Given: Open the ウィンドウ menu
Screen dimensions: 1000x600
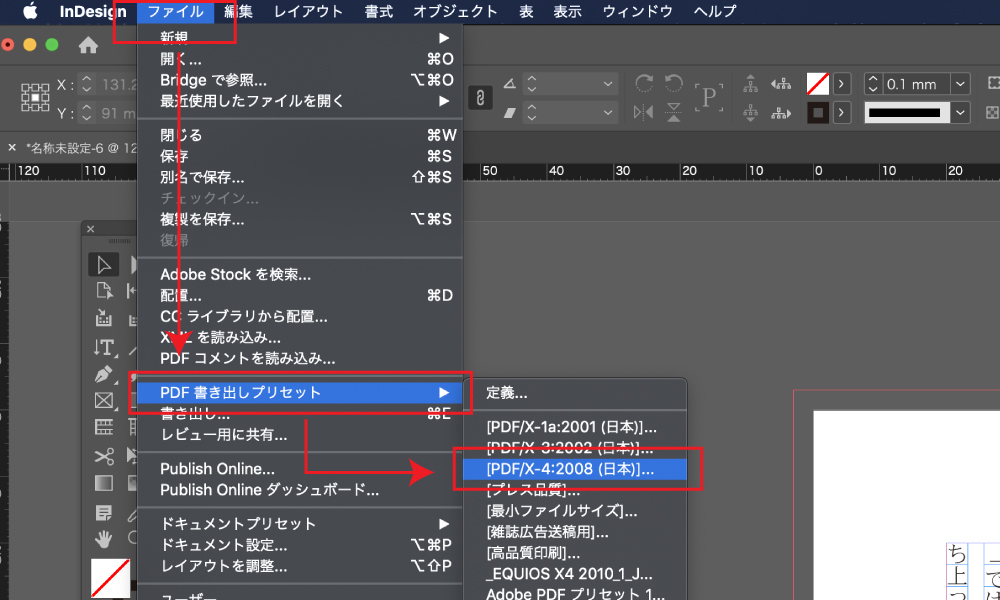Looking at the screenshot, I should coord(638,11).
